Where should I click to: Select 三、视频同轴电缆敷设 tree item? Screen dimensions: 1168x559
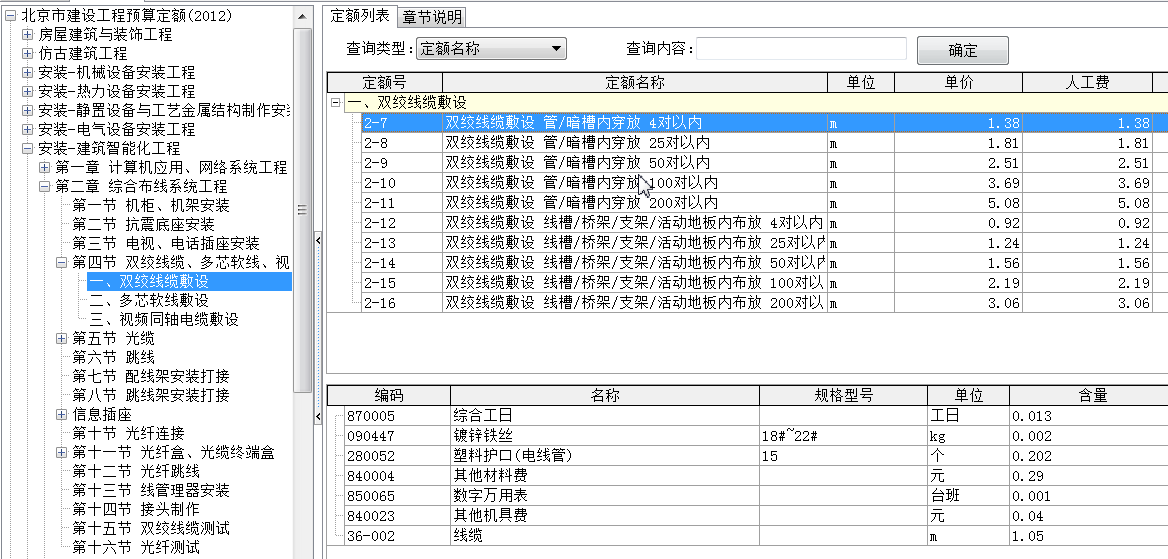(x=164, y=320)
